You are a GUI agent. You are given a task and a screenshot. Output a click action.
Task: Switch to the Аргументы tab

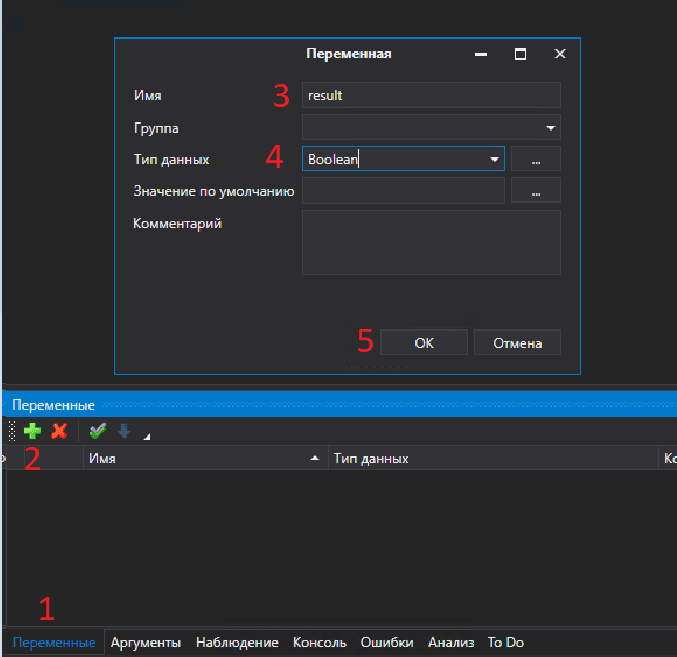pos(146,642)
